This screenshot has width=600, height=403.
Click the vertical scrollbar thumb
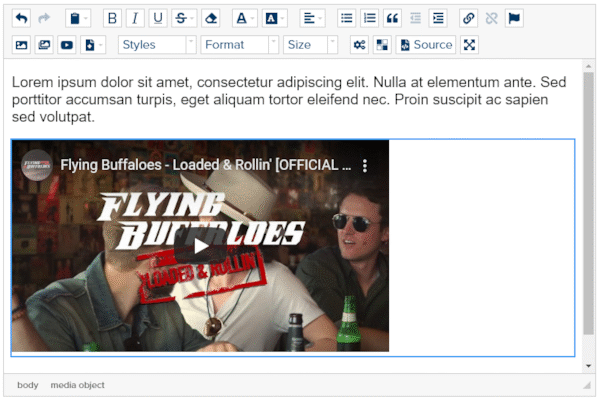point(589,203)
